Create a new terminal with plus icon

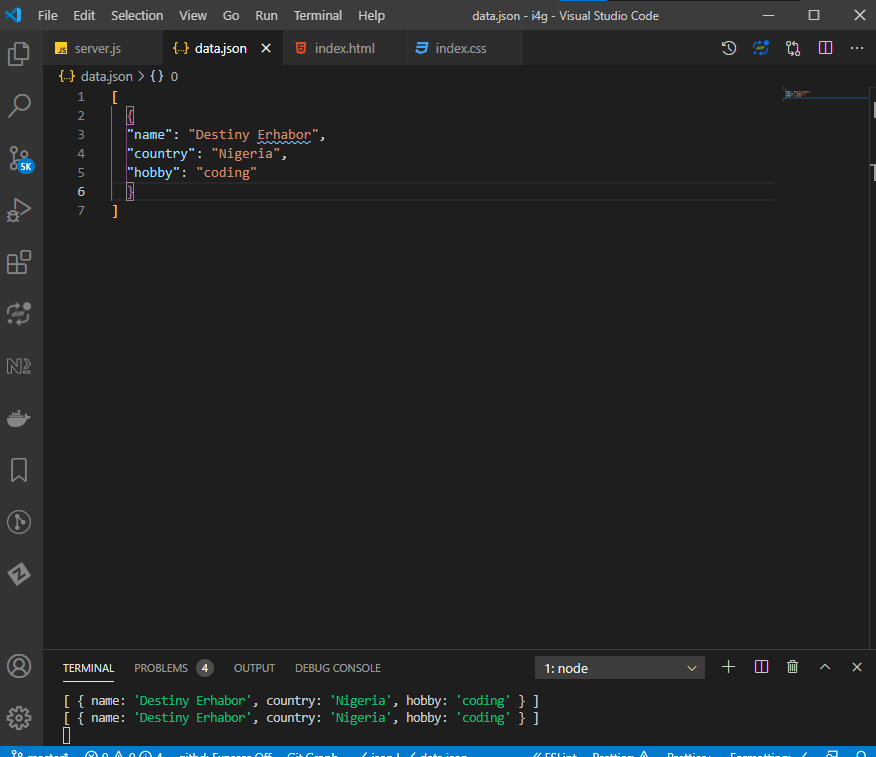[728, 667]
